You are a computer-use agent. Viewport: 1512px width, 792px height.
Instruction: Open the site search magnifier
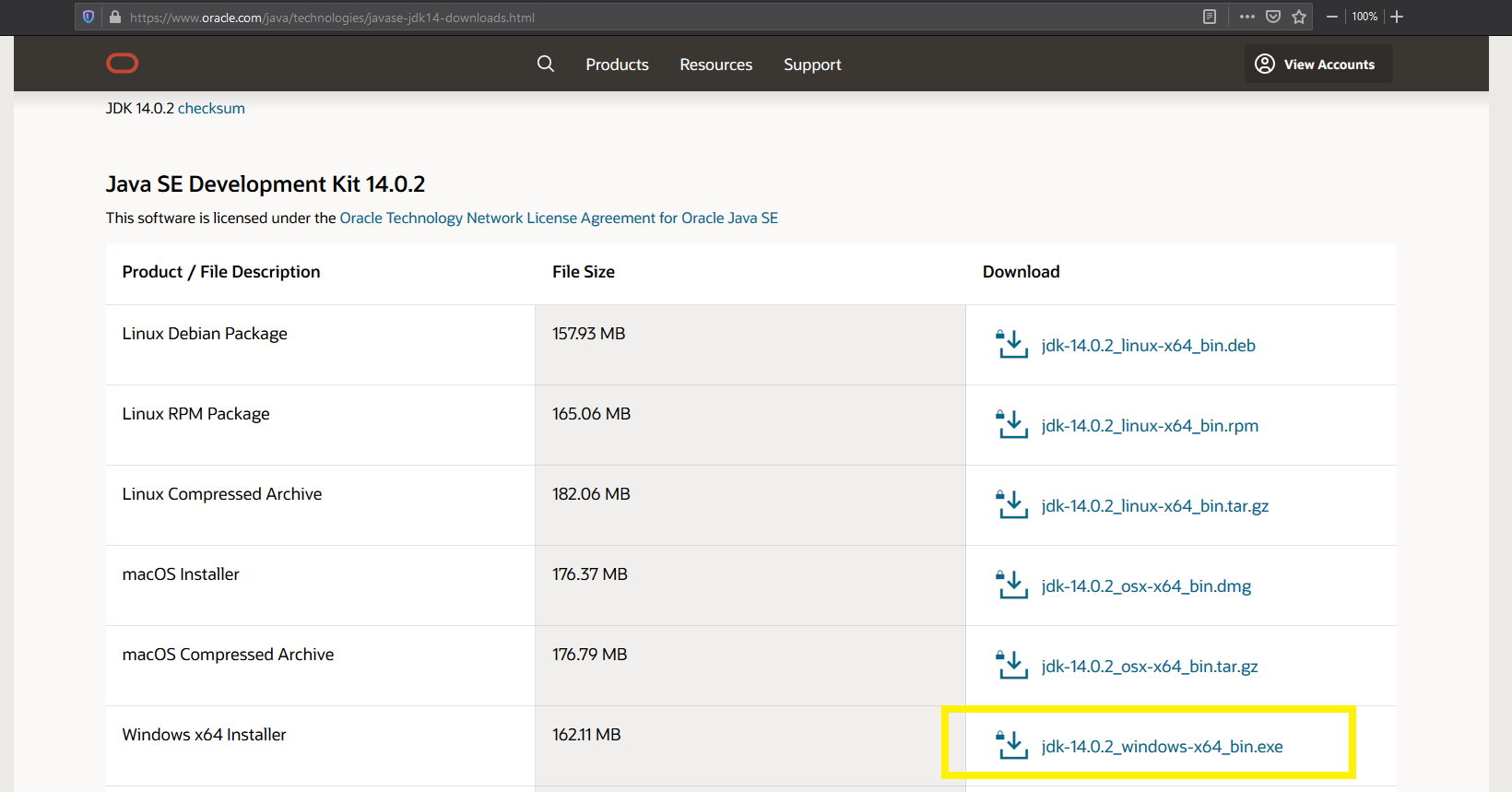pyautogui.click(x=546, y=64)
